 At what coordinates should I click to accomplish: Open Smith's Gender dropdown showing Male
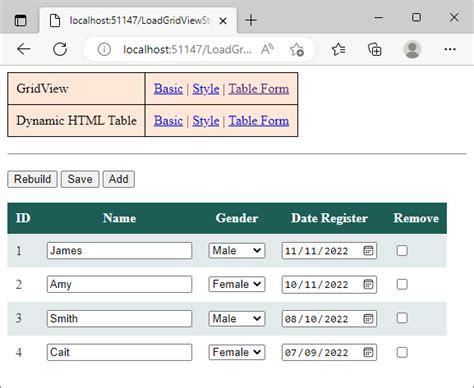[237, 319]
